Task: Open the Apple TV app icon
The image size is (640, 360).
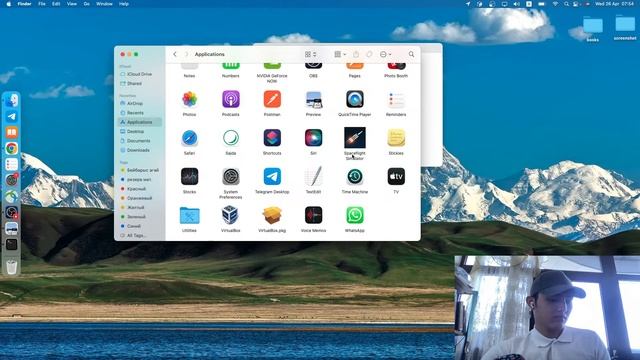Action: coord(396,177)
